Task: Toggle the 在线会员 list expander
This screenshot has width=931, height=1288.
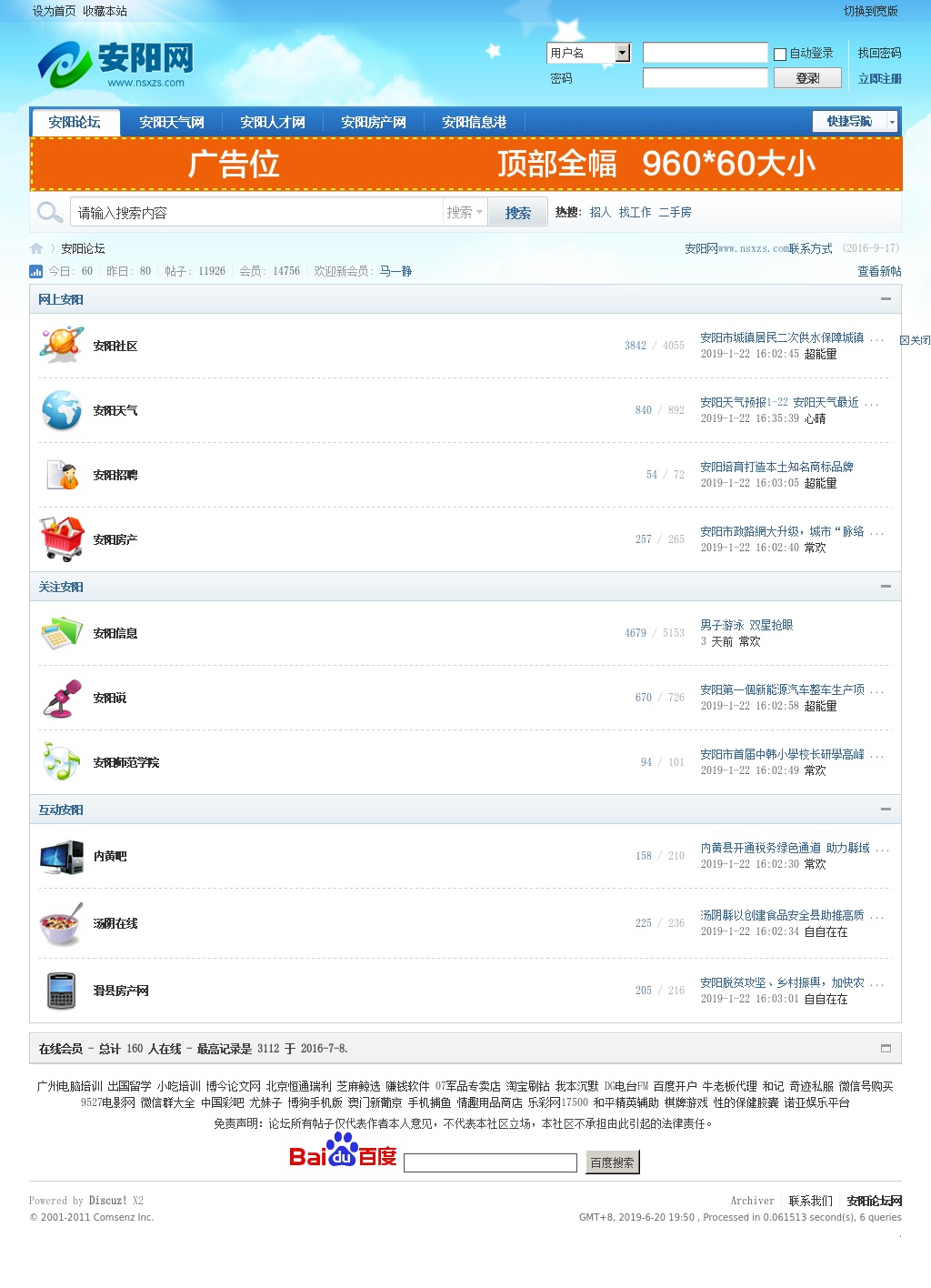Action: tap(886, 1048)
